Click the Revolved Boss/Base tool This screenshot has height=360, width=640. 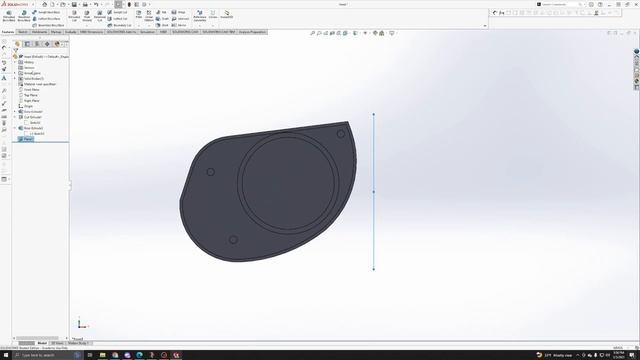tap(24, 16)
